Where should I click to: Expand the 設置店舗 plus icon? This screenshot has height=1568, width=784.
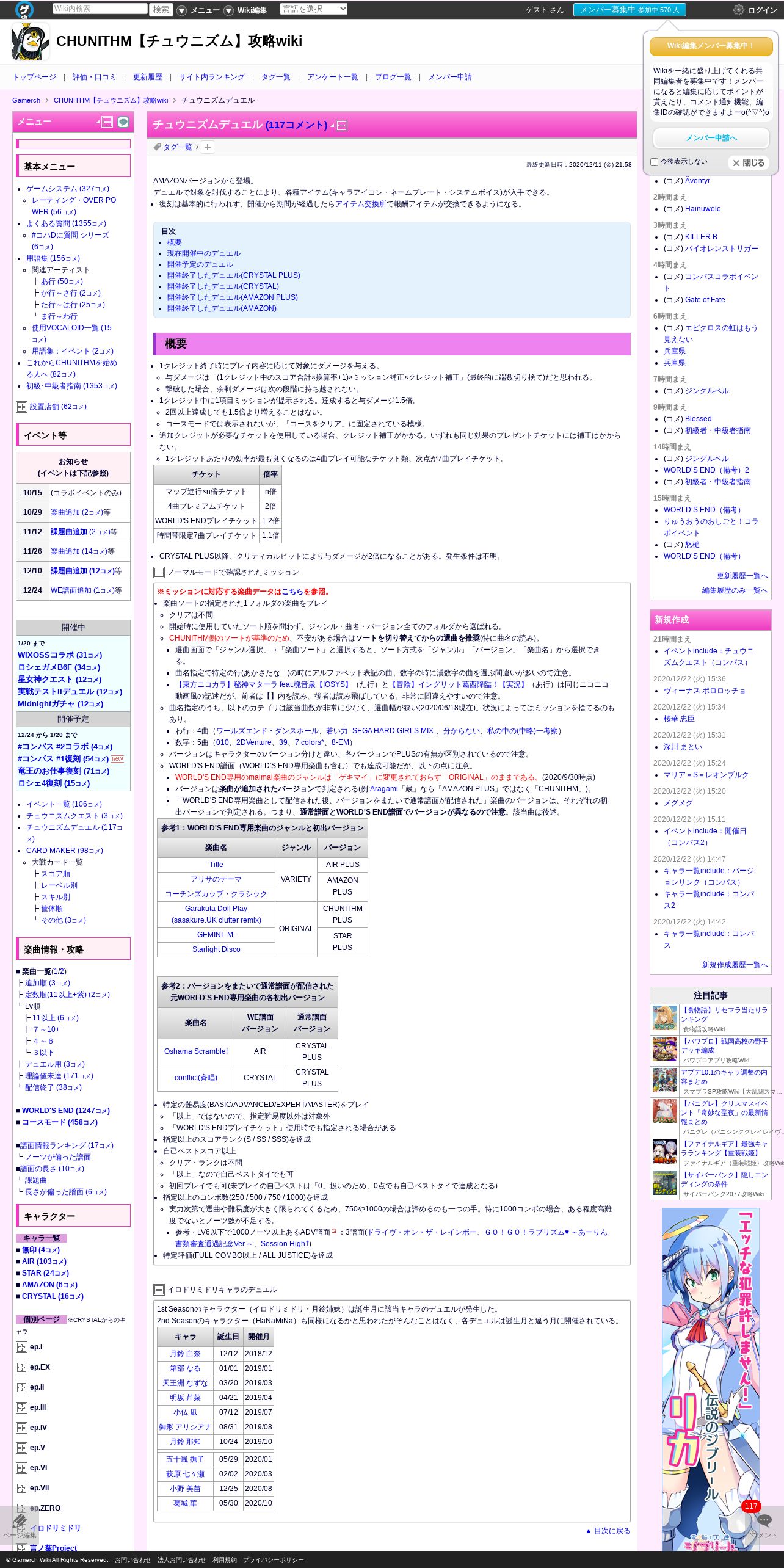(21, 407)
